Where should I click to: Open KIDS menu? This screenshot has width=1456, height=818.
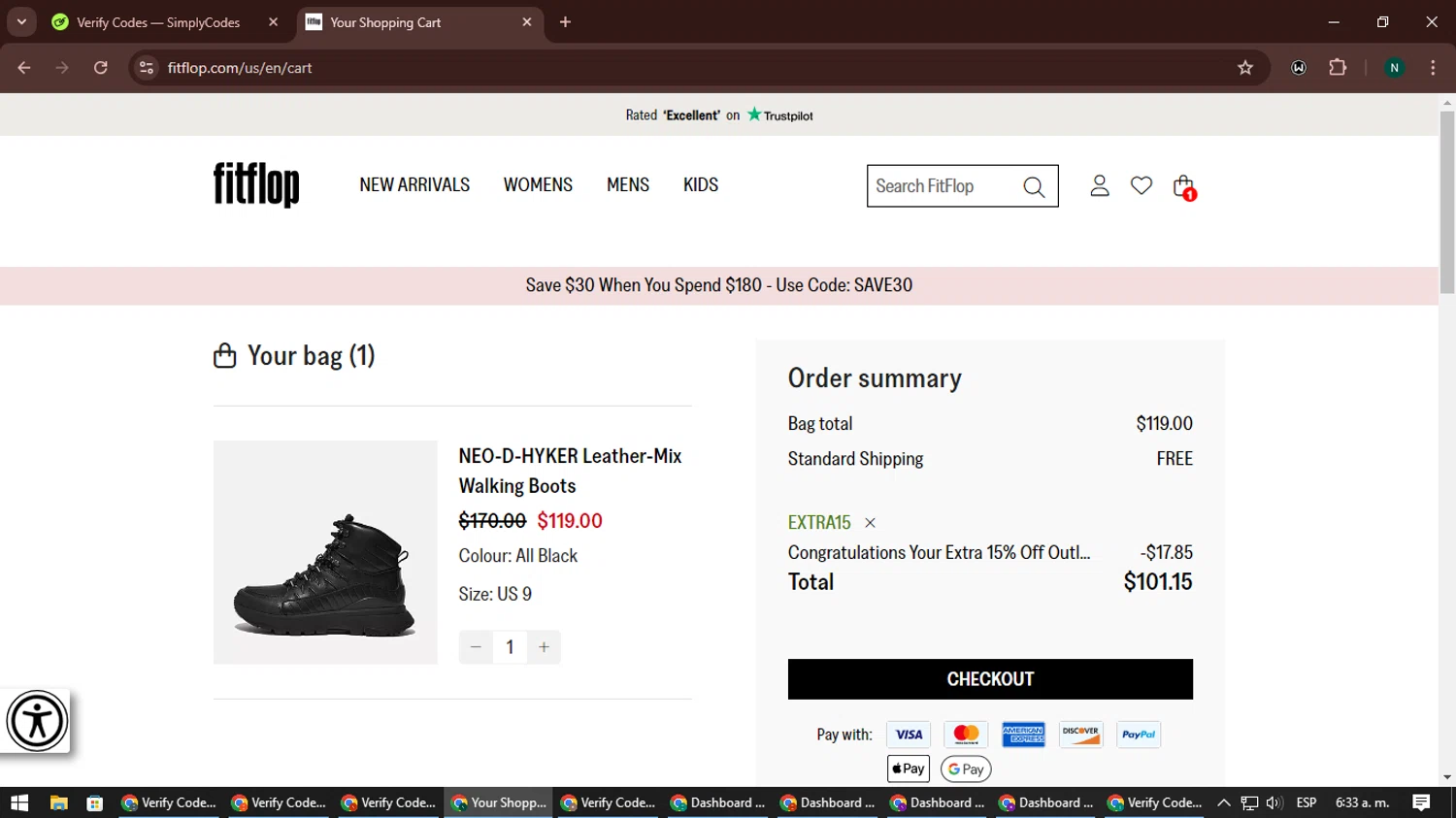click(701, 185)
